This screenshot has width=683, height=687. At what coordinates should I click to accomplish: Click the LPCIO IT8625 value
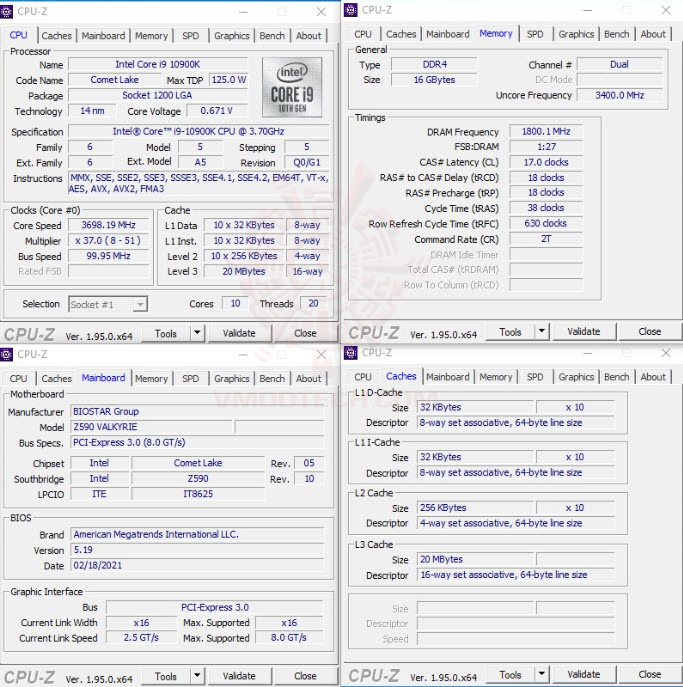point(198,494)
